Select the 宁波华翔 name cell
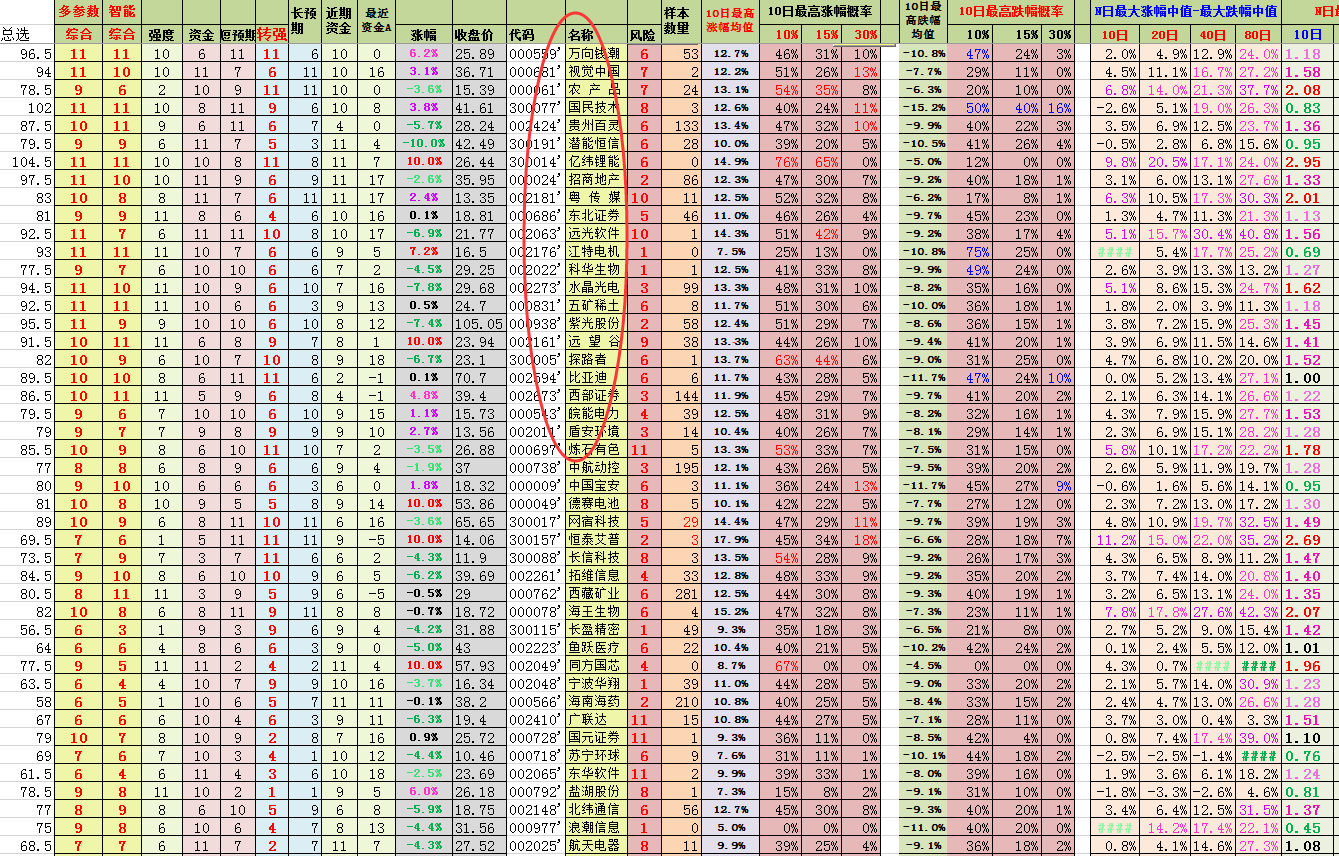 [x=596, y=683]
